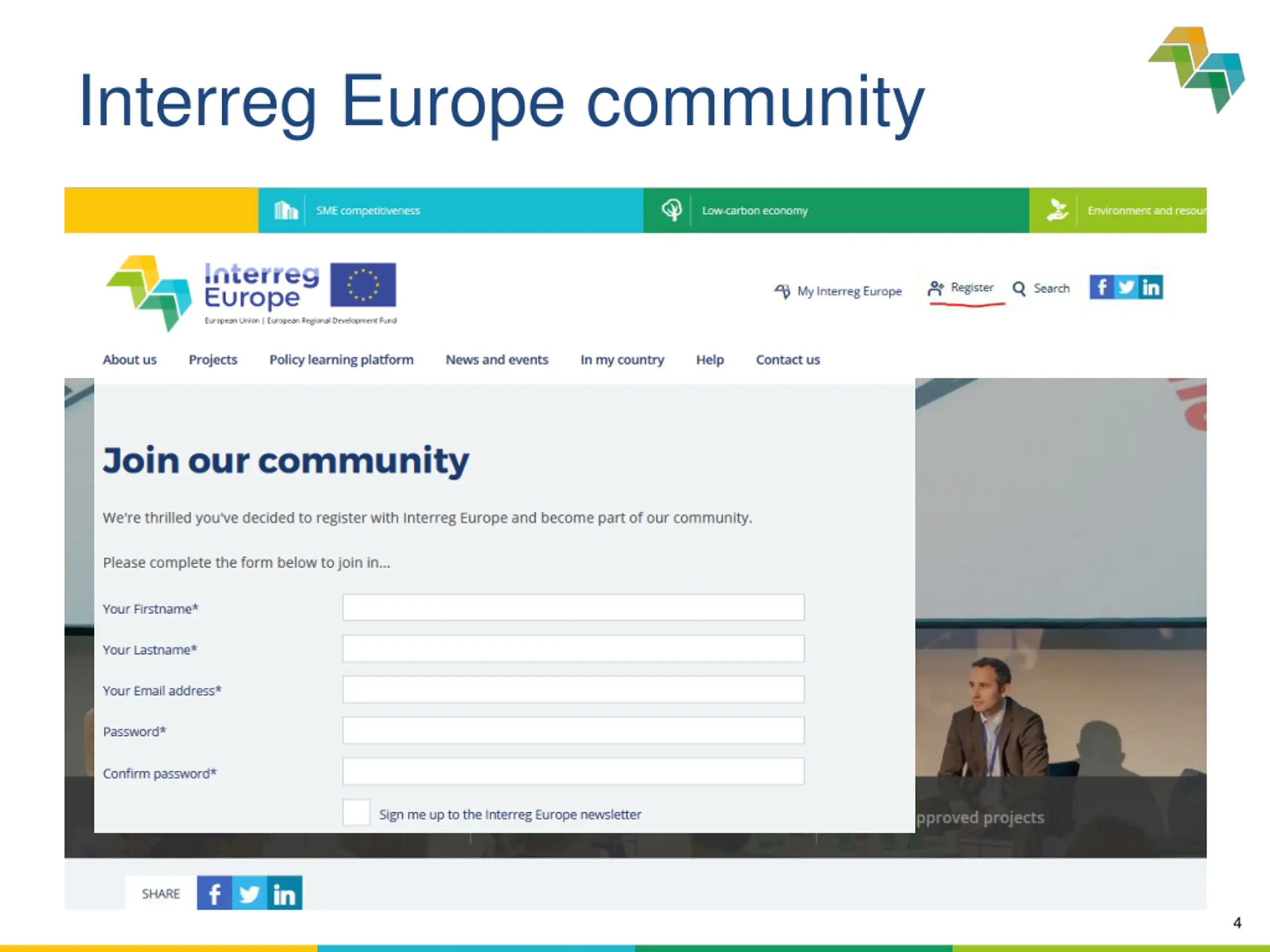The image size is (1270, 952).
Task: Open the Projects menu
Action: (213, 360)
